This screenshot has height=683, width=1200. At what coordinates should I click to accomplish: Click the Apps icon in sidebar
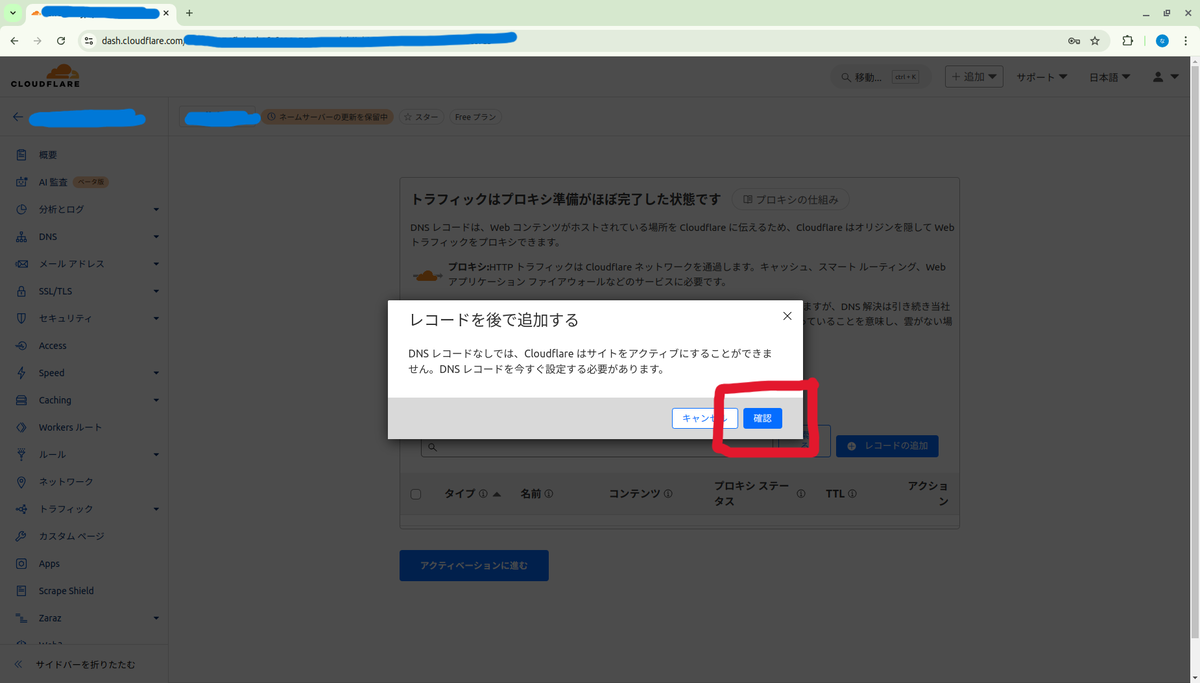[21, 563]
